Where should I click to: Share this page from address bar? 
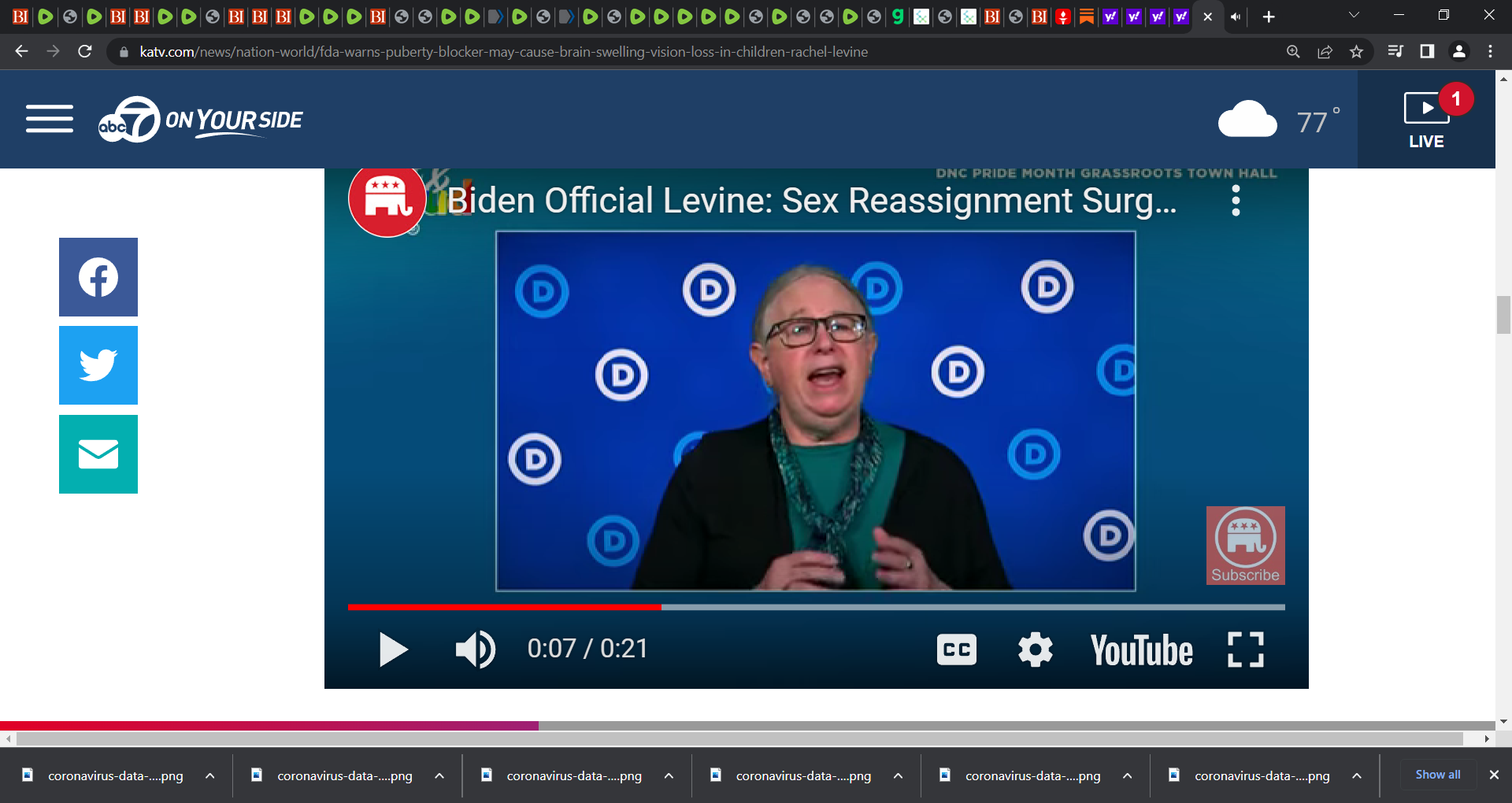click(x=1325, y=51)
